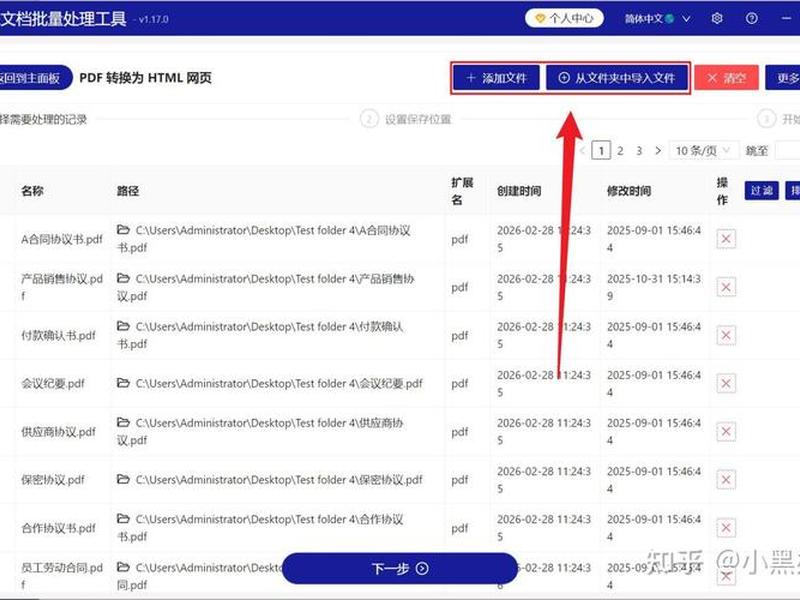This screenshot has width=800, height=600.
Task: Click the 修改时间 column header
Action: point(629,191)
